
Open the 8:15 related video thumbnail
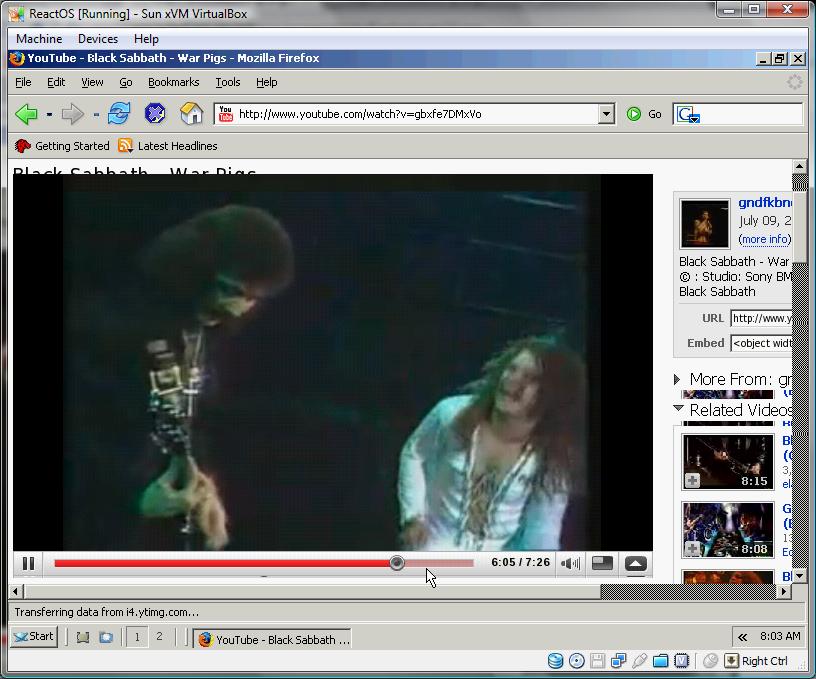(727, 461)
